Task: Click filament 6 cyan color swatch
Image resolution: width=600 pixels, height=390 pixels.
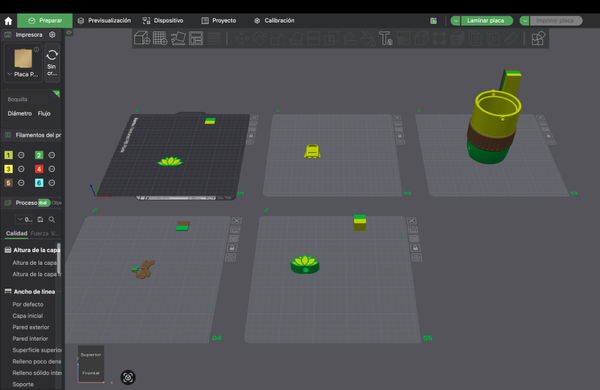Action: (39, 183)
